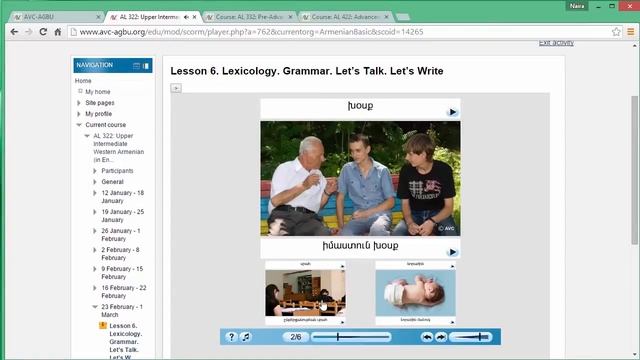The width and height of the screenshot is (640, 360).
Task: Bookmark this page with the star icon
Action: pyautogui.click(x=616, y=32)
